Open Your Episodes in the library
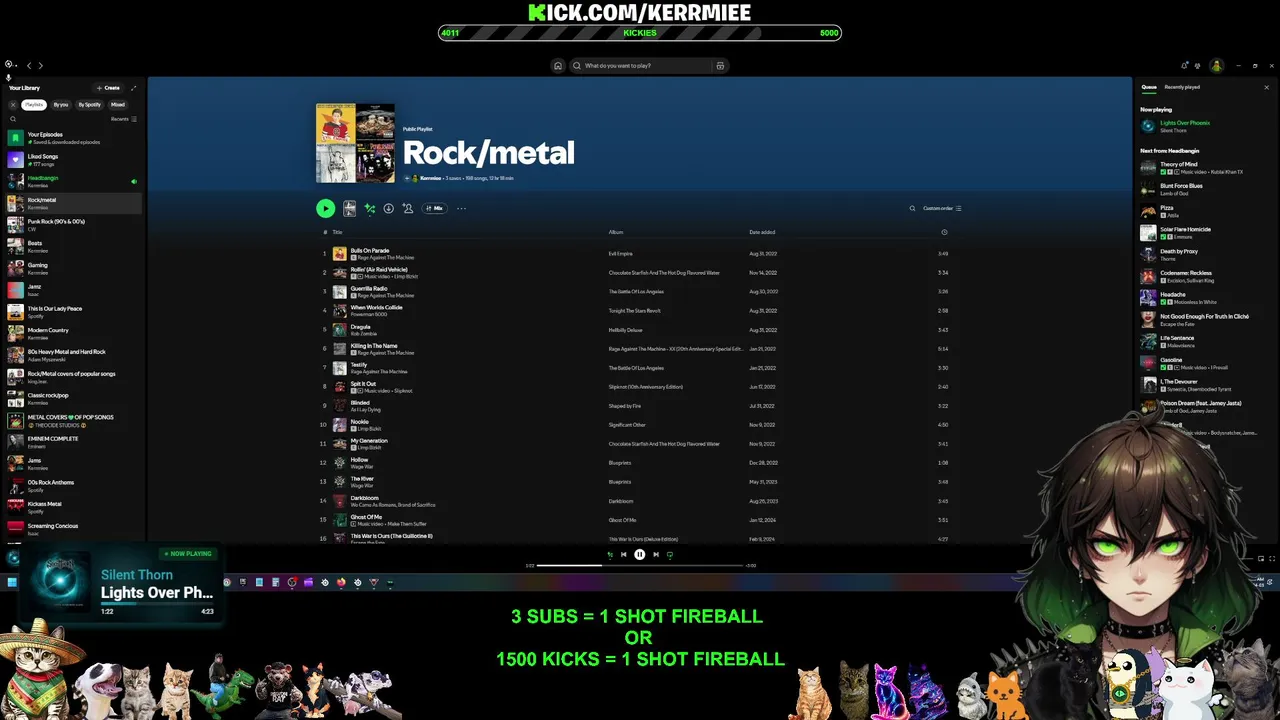 (x=72, y=138)
